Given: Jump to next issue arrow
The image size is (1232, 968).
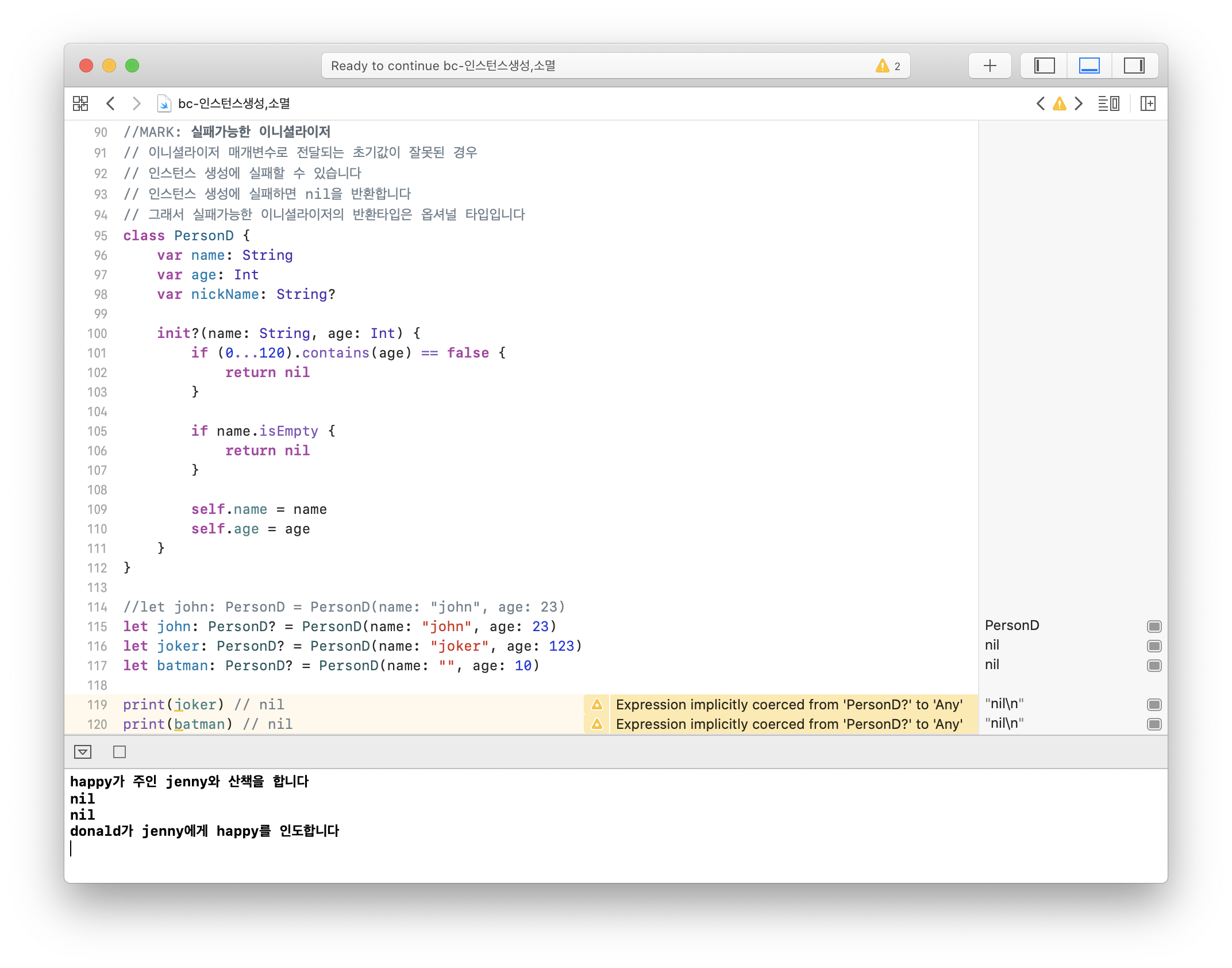Looking at the screenshot, I should click(1079, 103).
